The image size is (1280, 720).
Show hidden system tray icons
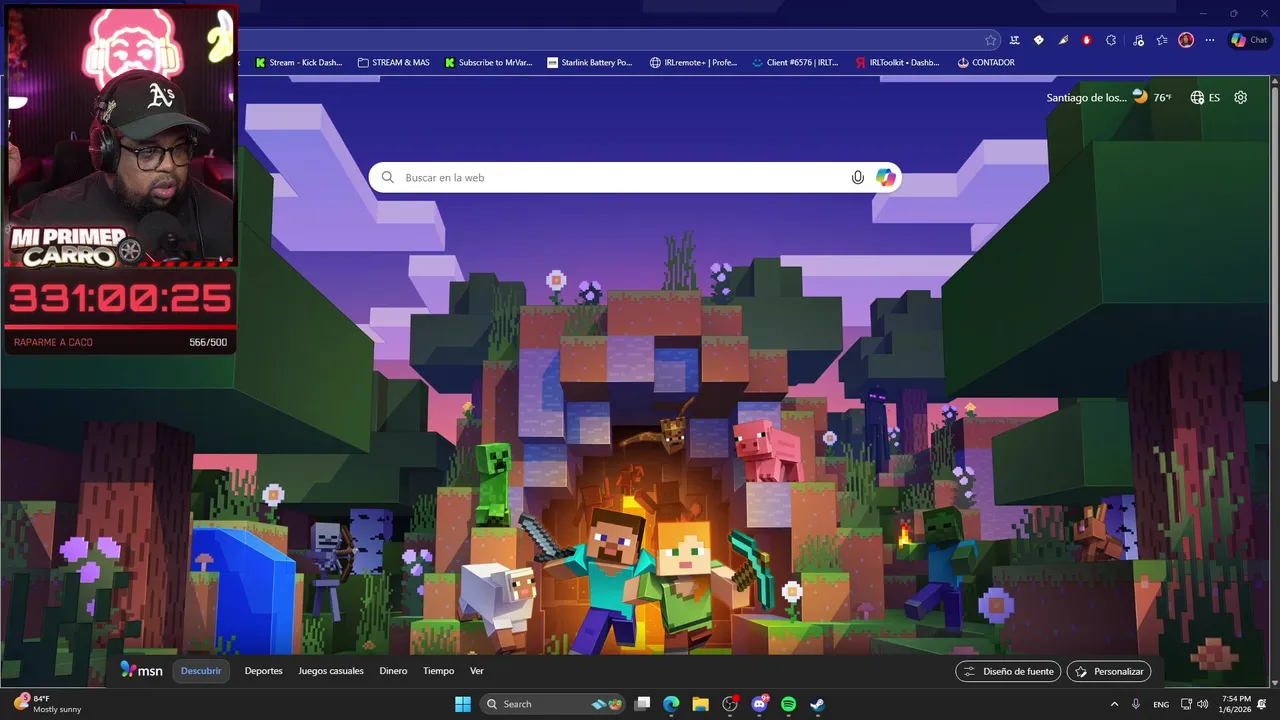pos(1114,704)
